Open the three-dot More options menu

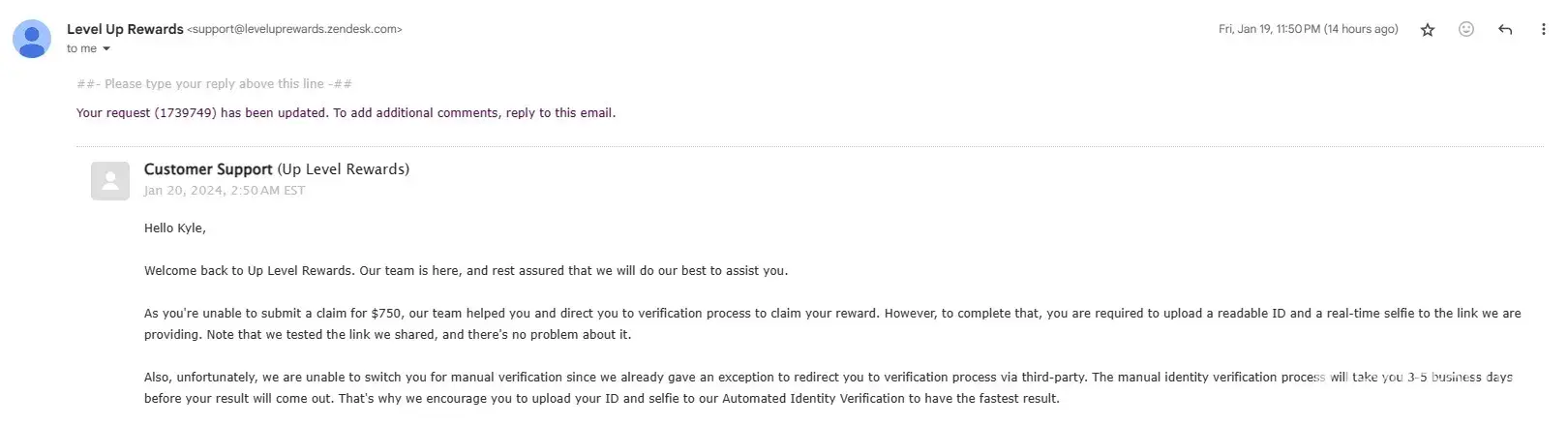pos(1543,30)
